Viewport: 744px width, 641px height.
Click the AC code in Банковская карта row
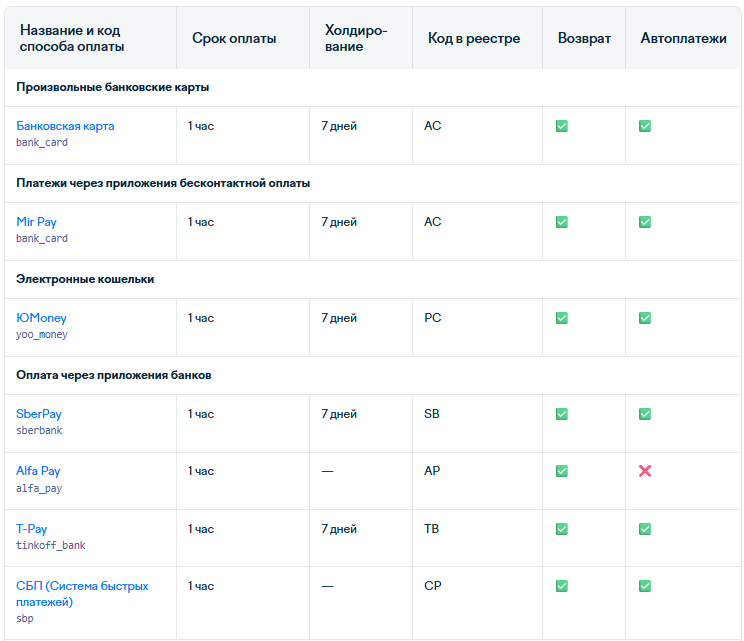(x=433, y=126)
